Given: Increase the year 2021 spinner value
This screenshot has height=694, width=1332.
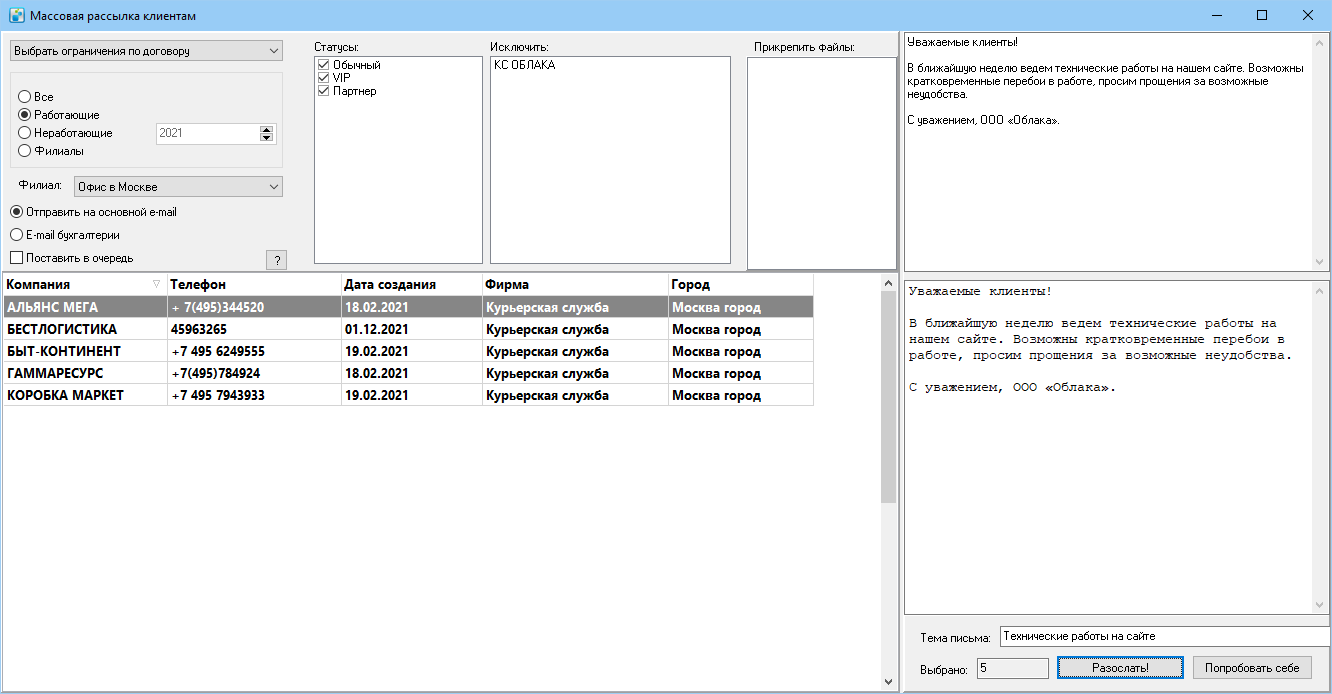Looking at the screenshot, I should [266, 129].
